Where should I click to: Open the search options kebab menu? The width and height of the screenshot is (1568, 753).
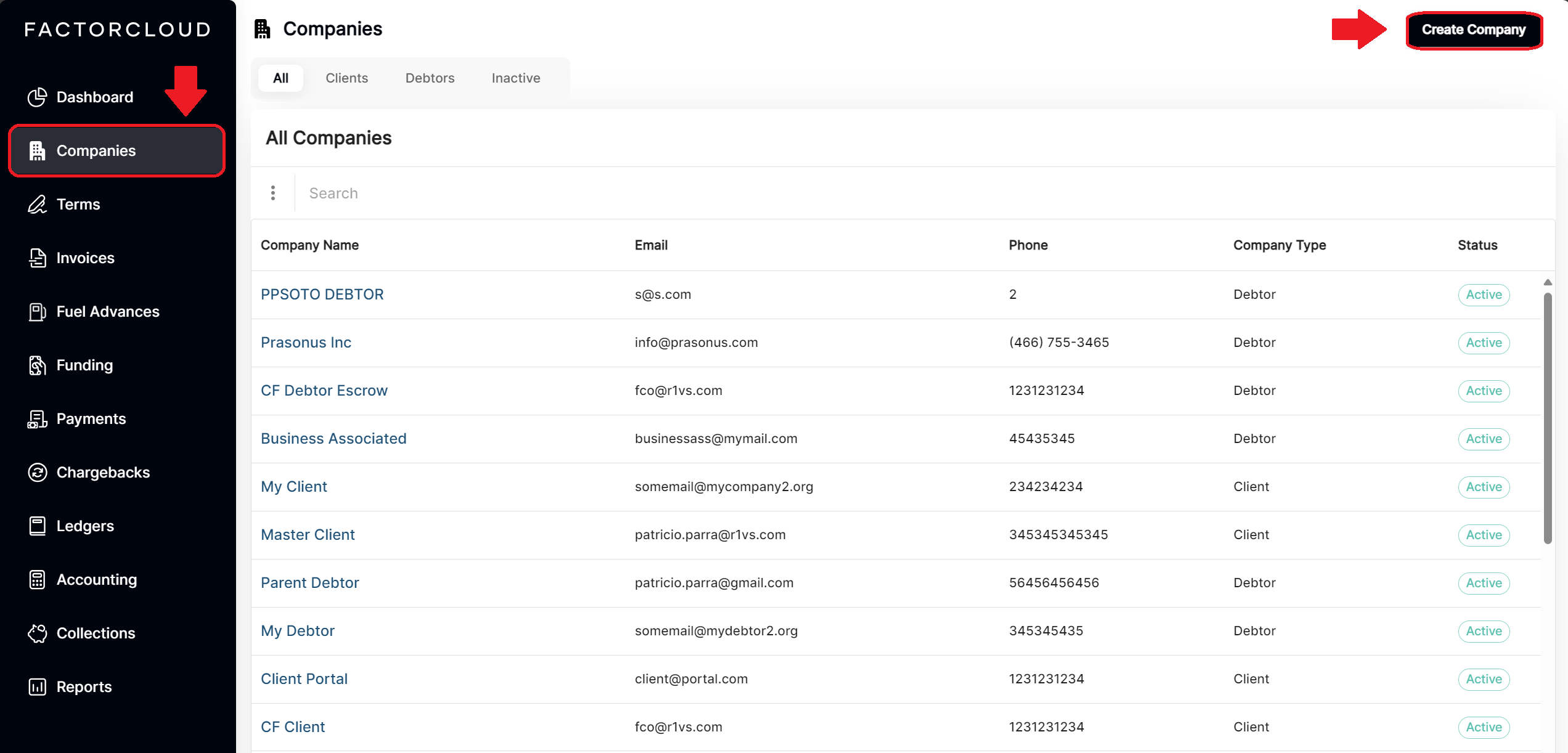tap(273, 192)
